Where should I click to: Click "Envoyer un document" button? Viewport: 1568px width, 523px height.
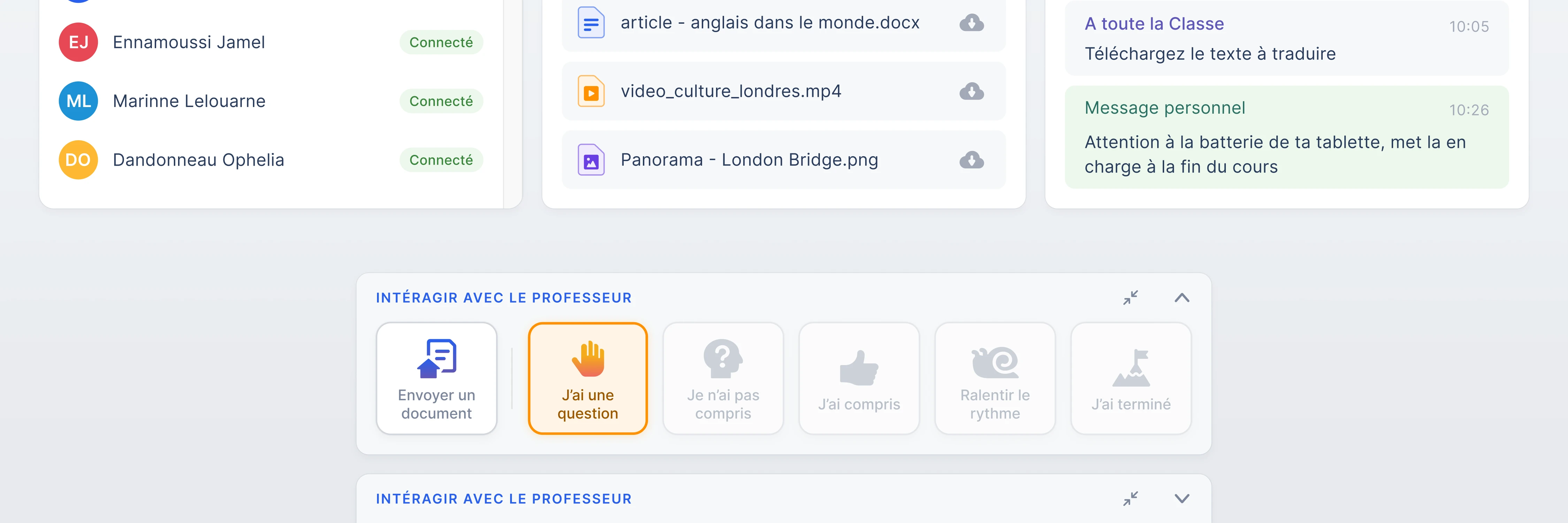(437, 378)
